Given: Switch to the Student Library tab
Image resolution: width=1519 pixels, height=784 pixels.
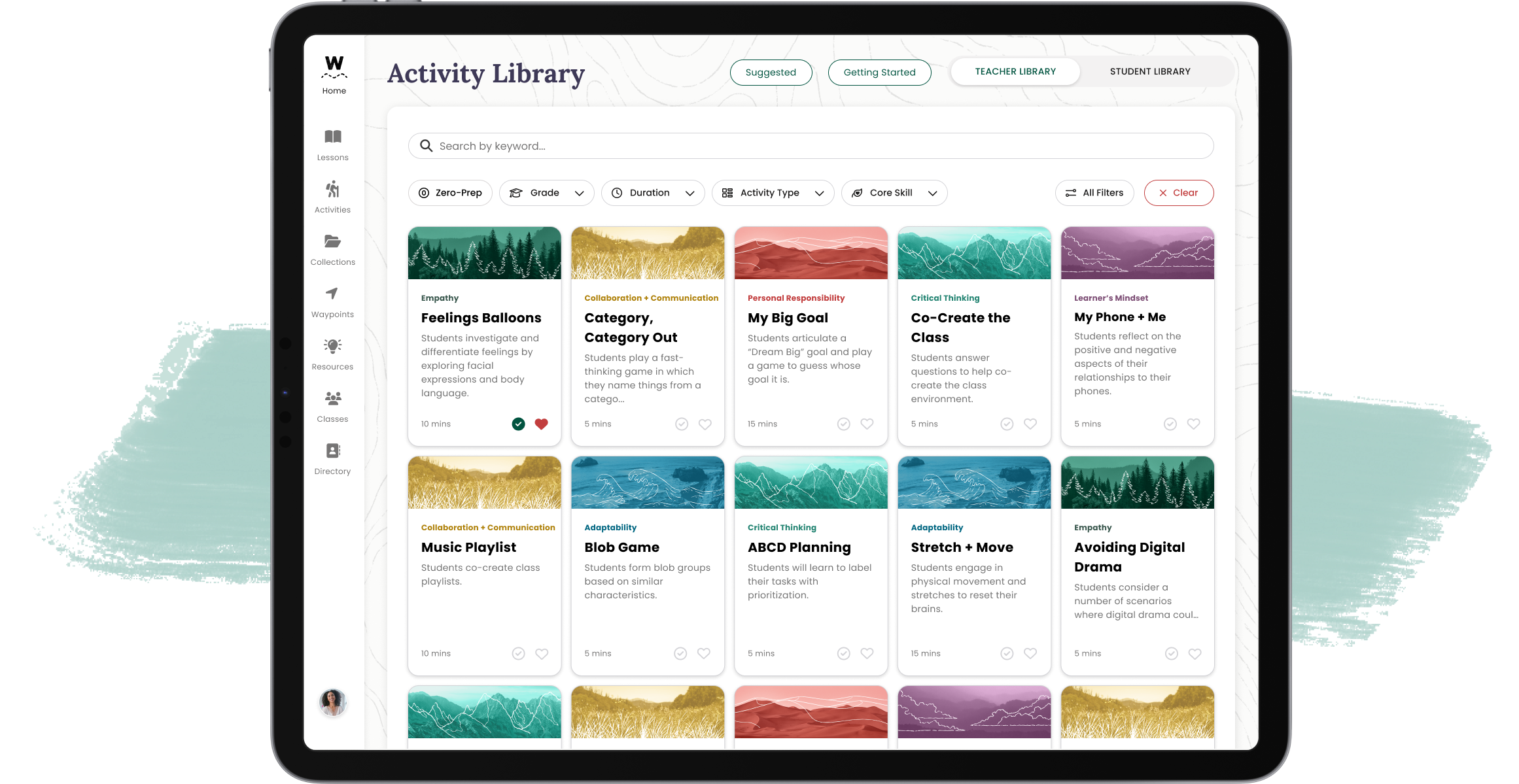Looking at the screenshot, I should [x=1148, y=71].
